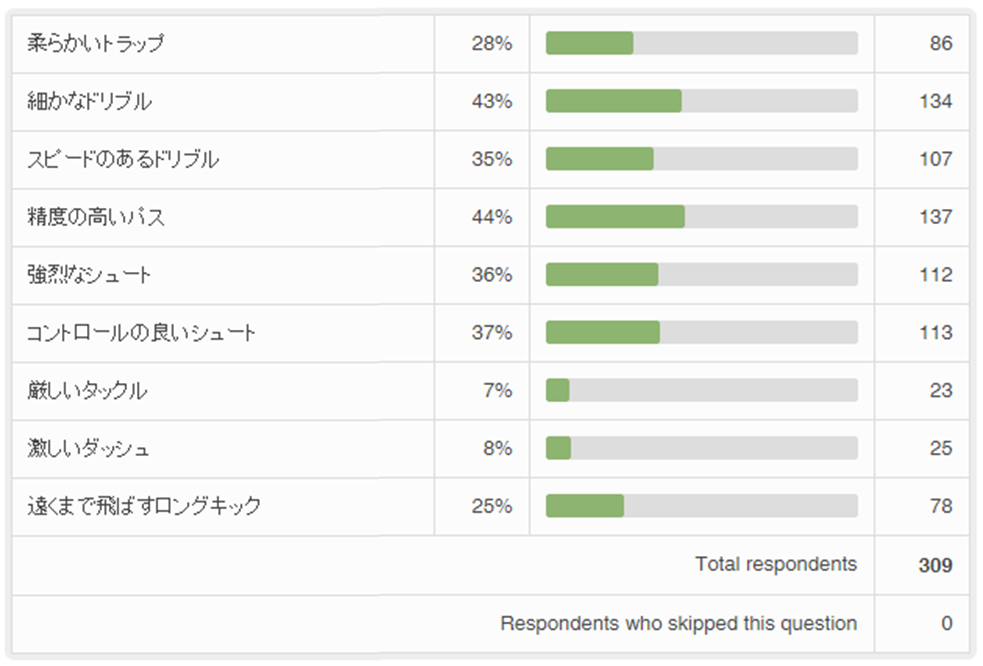Image resolution: width=983 pixels, height=666 pixels.
Task: Click the total count 309
Action: click(x=935, y=565)
